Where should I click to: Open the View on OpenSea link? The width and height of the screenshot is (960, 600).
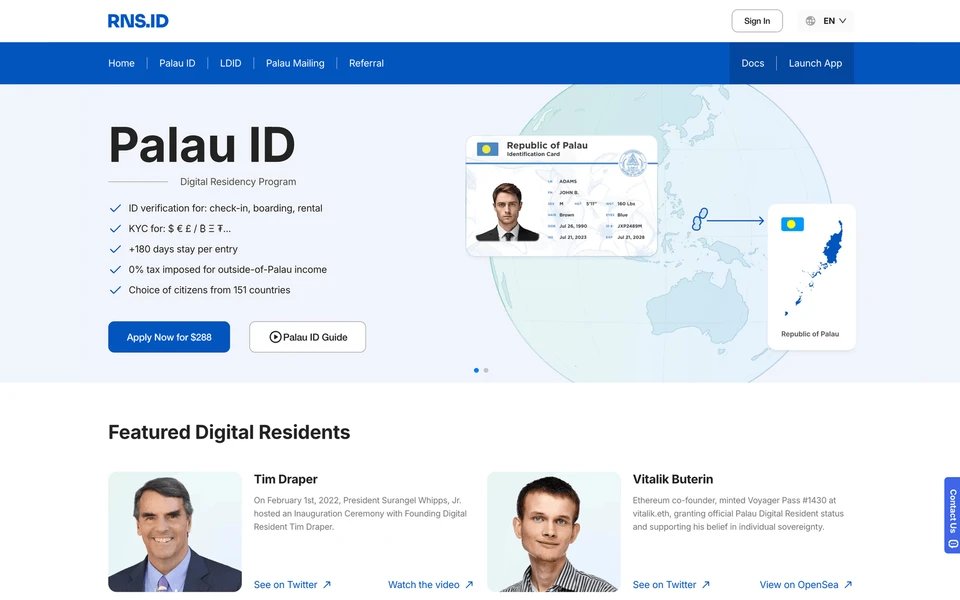(x=799, y=585)
